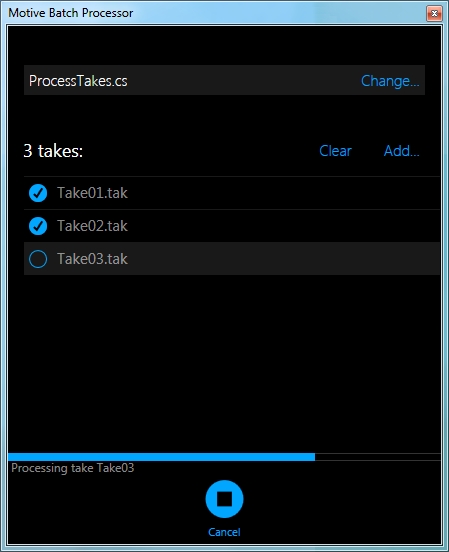Click the Take01.tak completed checkmark icon

tap(38, 193)
